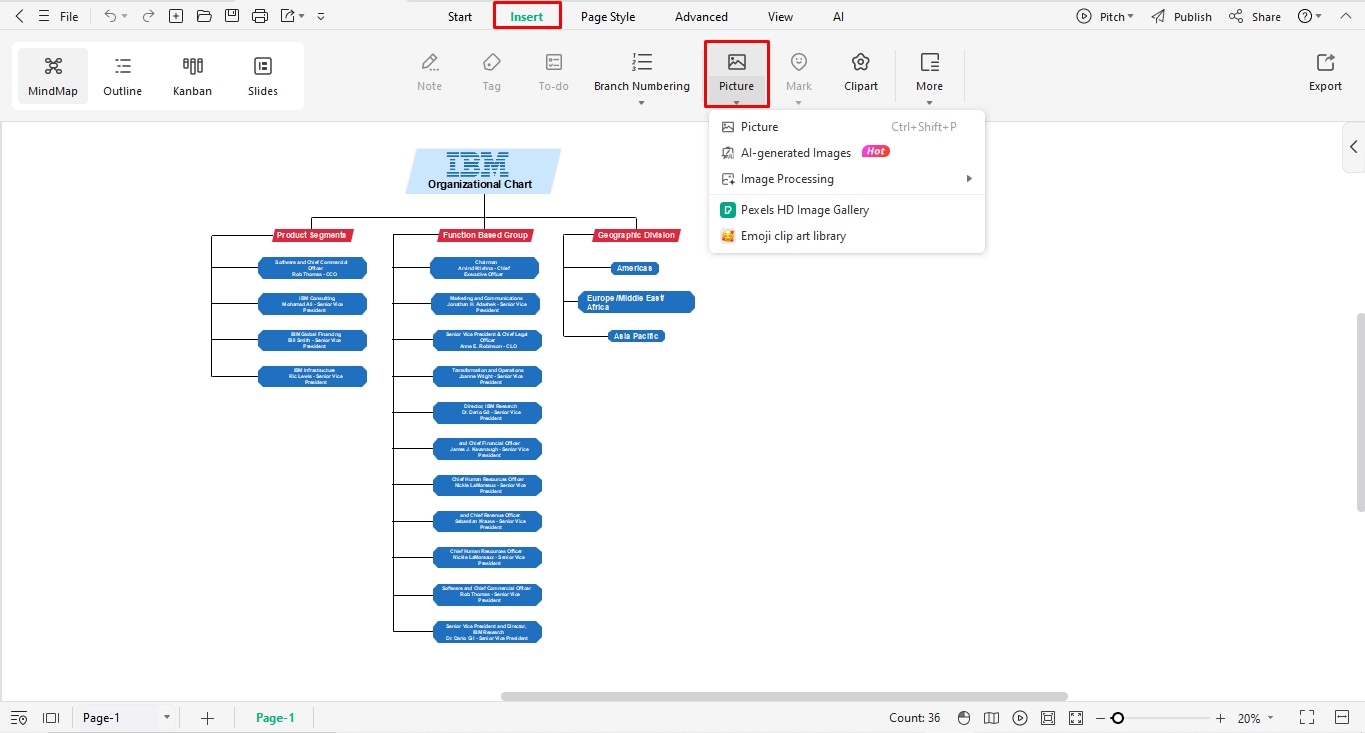1365x733 pixels.
Task: Switch to Outline view mode
Action: click(123, 76)
